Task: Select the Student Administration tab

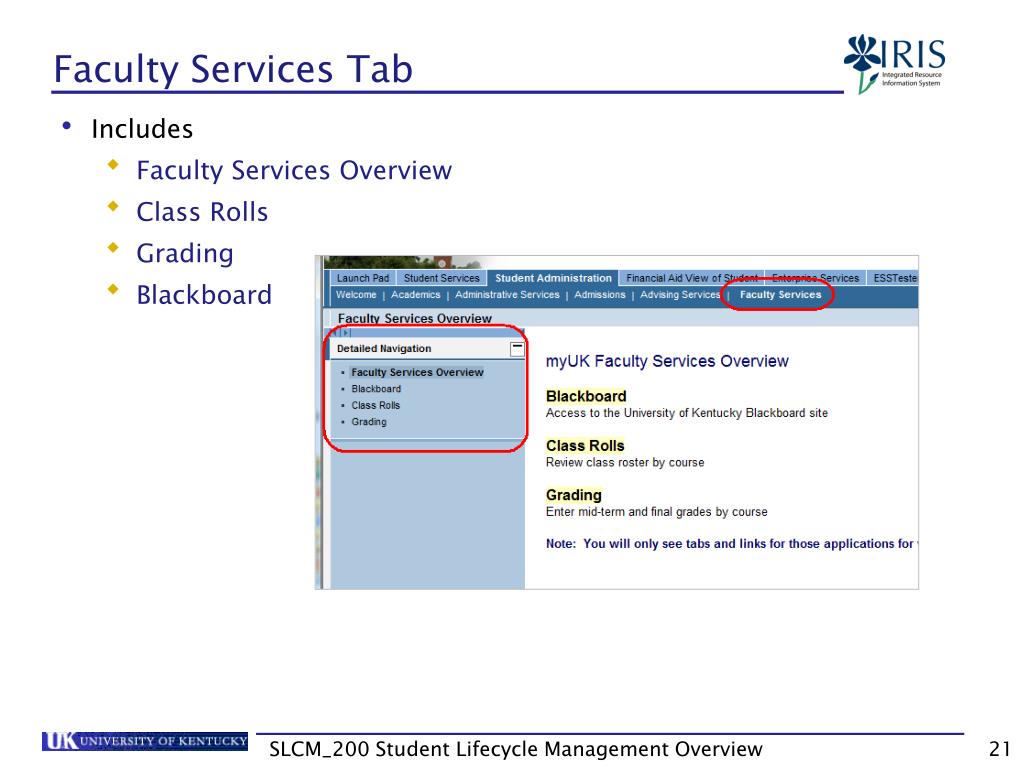Action: 553,278
